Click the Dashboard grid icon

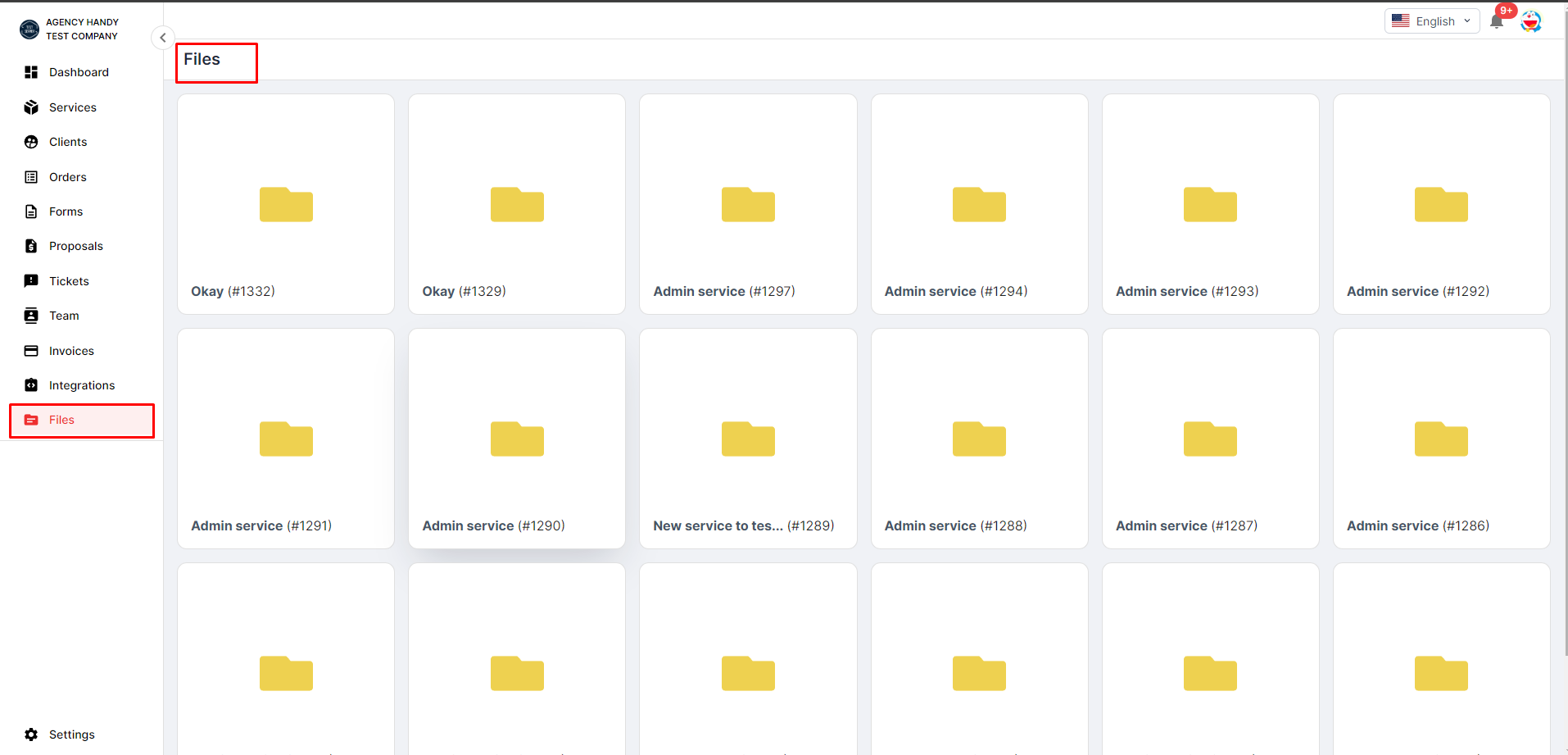pyautogui.click(x=31, y=72)
